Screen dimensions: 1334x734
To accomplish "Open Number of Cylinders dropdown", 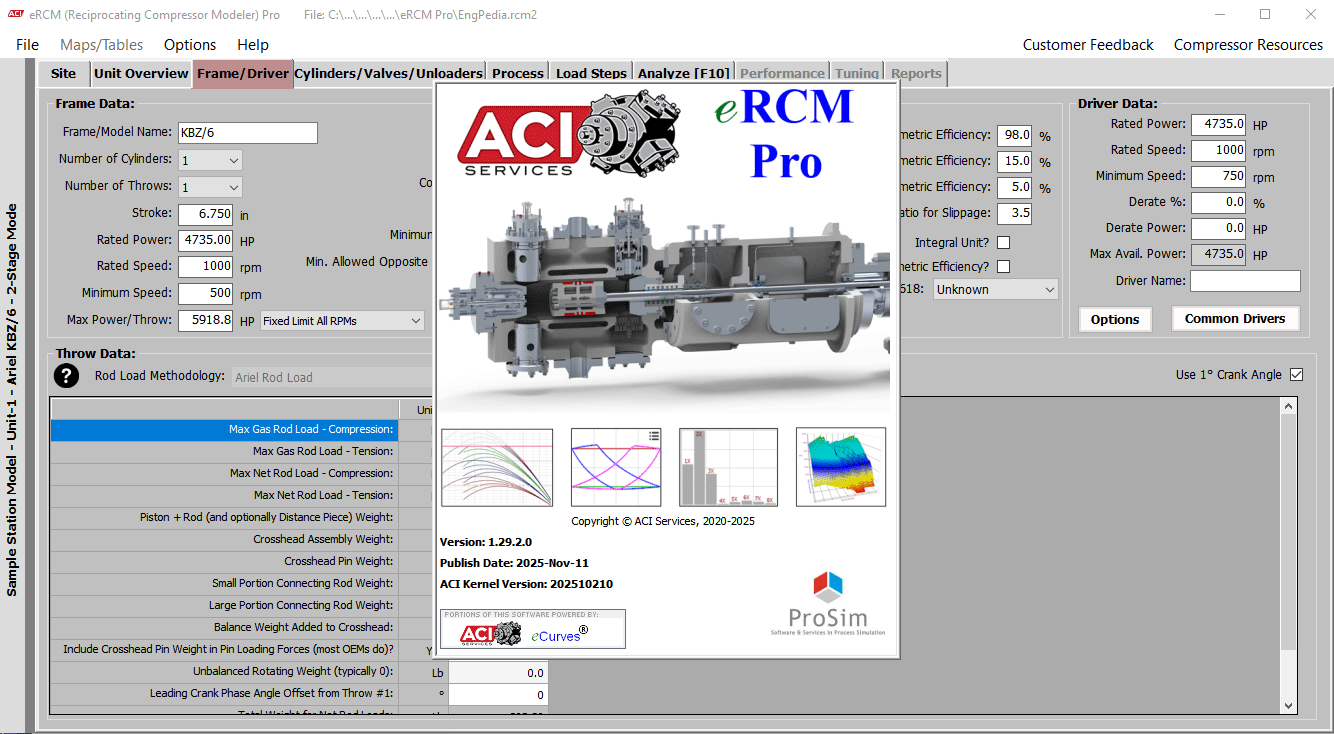I will (x=210, y=160).
